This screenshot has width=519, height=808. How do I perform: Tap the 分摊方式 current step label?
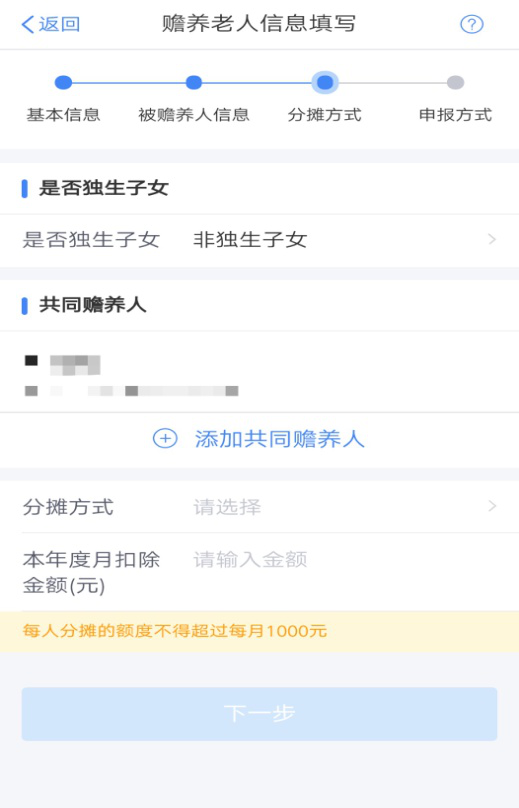coord(325,114)
